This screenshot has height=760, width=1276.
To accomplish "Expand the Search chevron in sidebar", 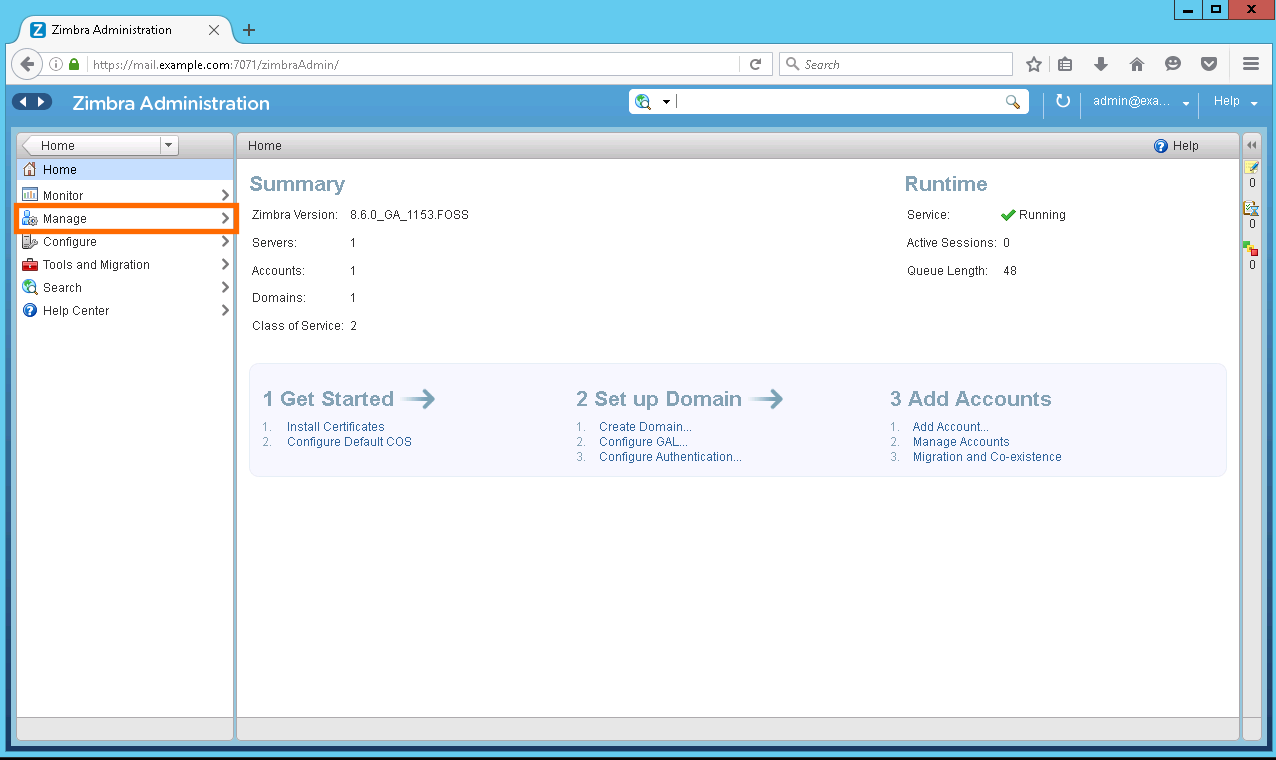I will 225,287.
